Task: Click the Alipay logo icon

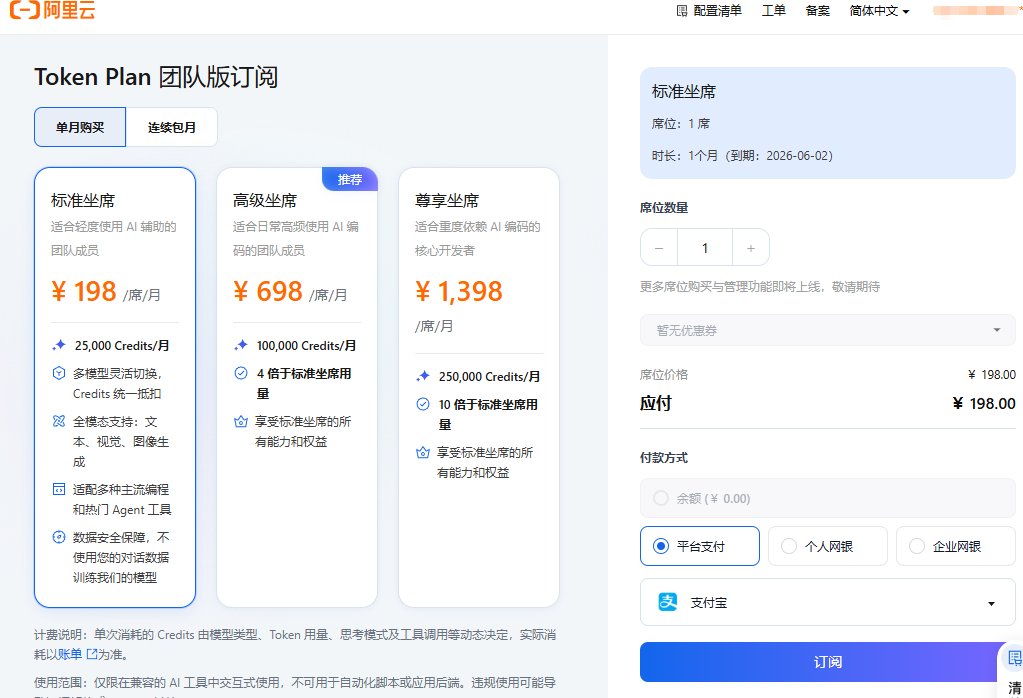Action: tap(667, 602)
